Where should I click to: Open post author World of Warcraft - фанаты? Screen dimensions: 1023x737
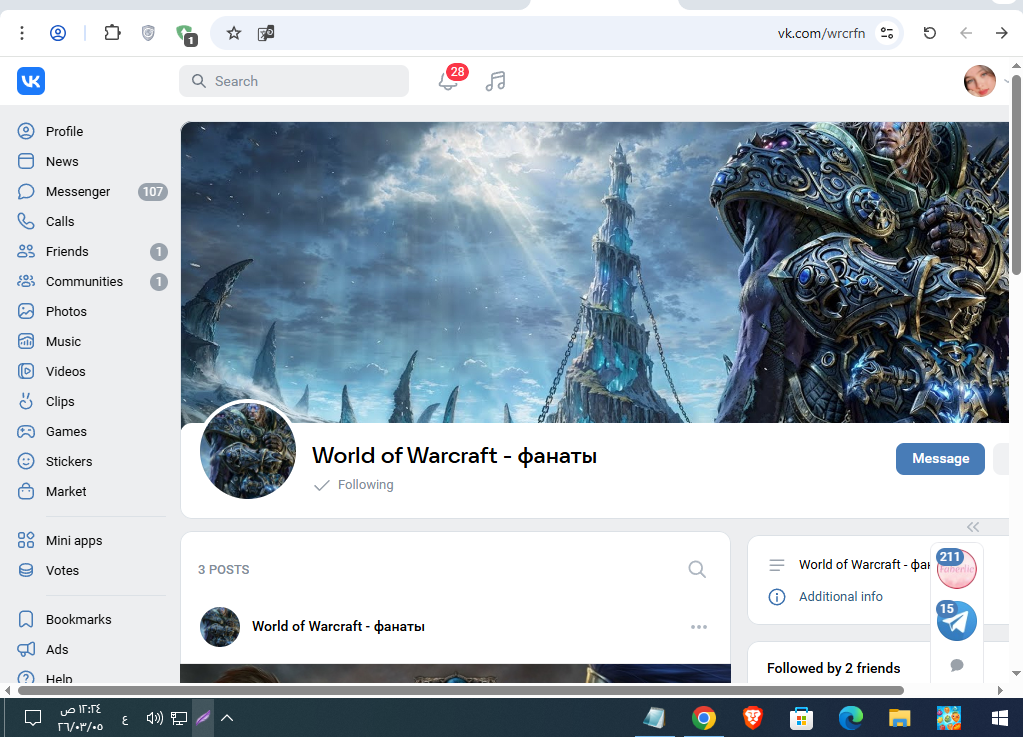click(338, 626)
